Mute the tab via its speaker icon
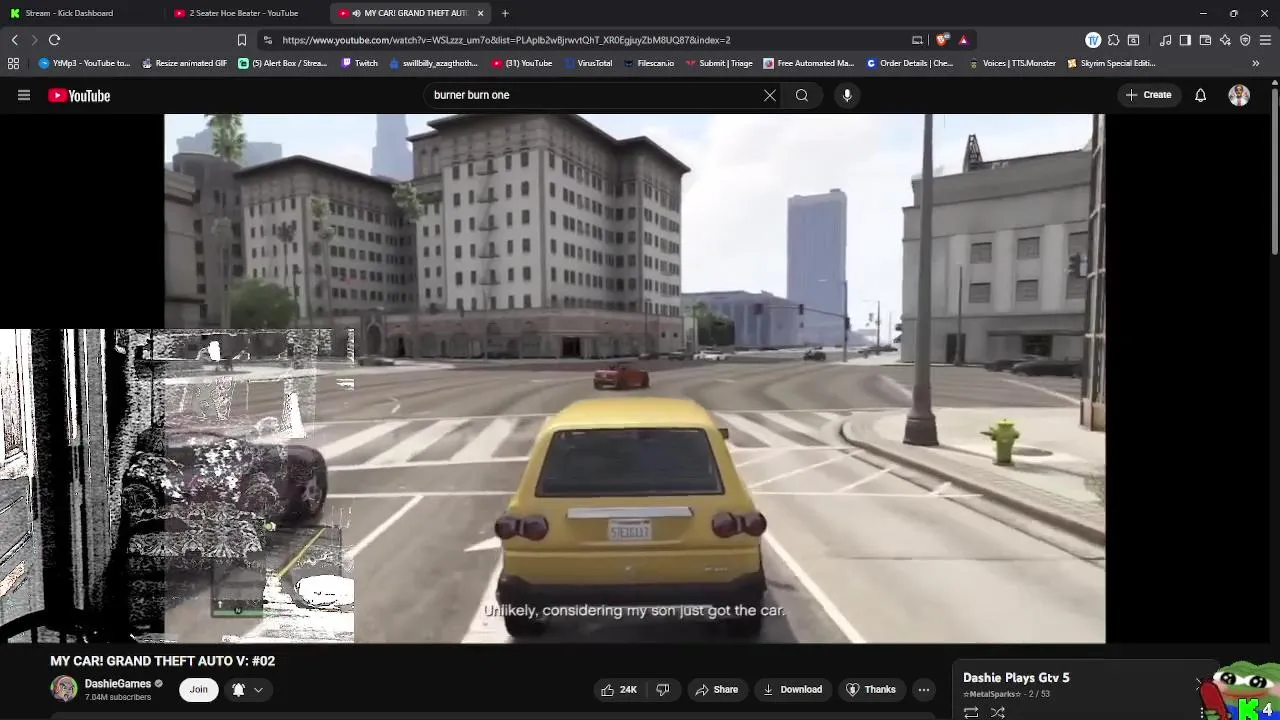This screenshot has height=720, width=1280. [356, 13]
